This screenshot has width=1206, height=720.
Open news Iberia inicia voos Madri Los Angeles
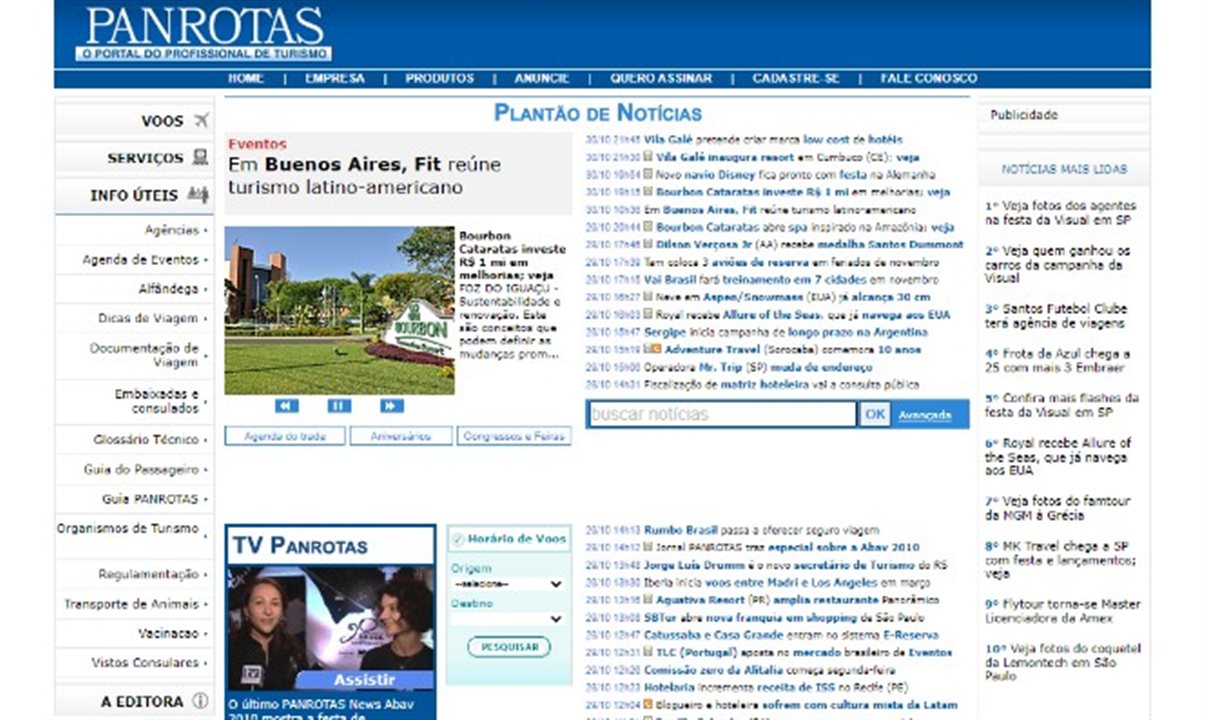point(786,582)
